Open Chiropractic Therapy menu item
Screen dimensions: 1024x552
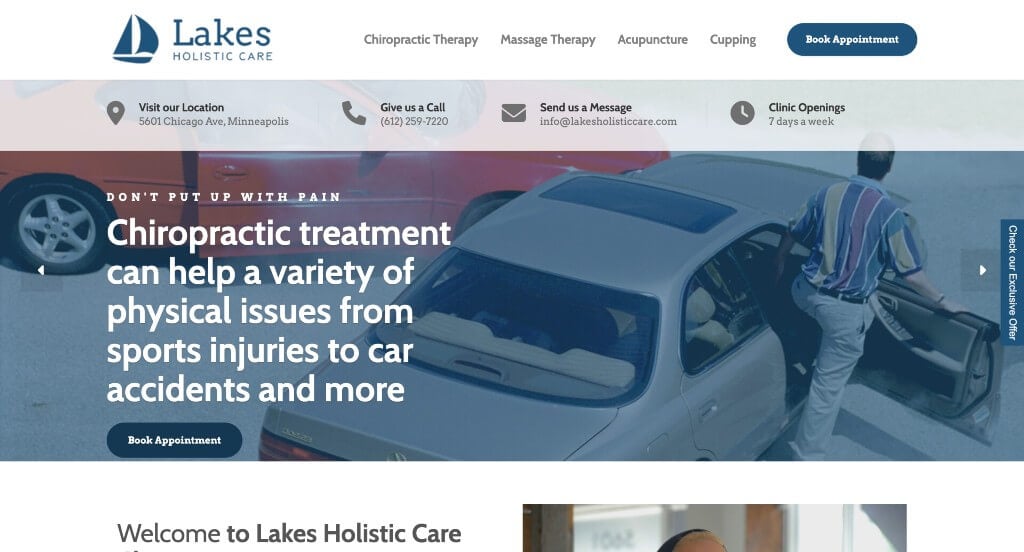point(421,40)
